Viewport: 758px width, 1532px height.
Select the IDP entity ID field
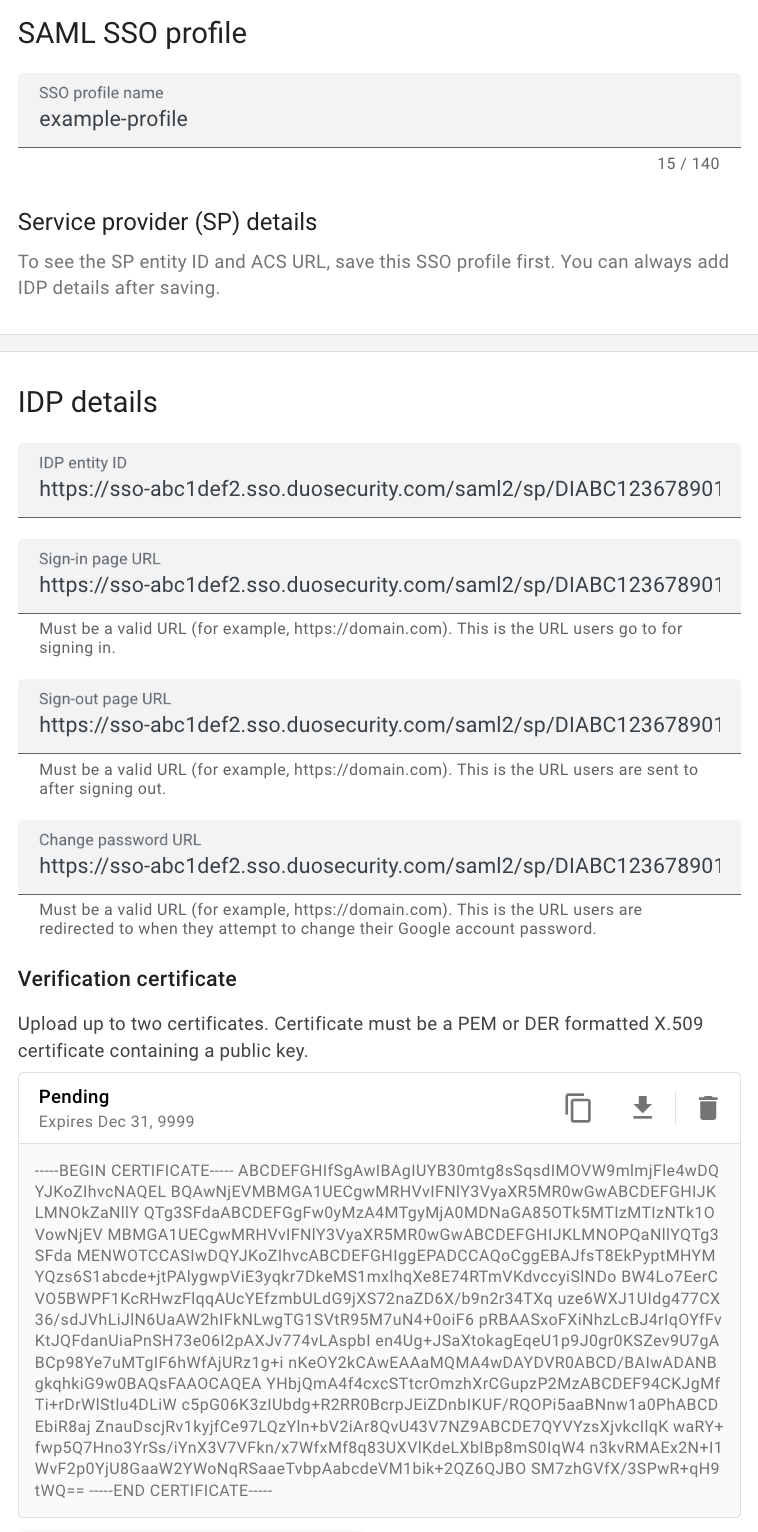click(379, 480)
